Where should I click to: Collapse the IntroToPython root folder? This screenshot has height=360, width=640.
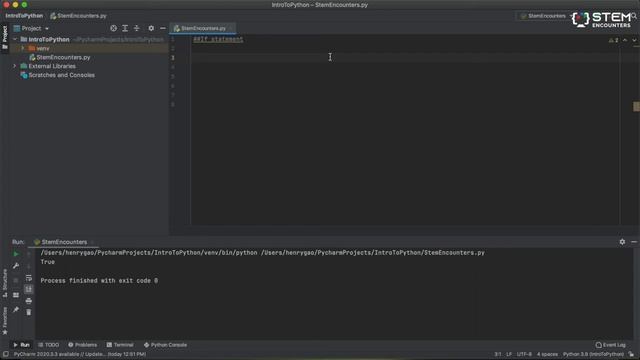tap(15, 39)
